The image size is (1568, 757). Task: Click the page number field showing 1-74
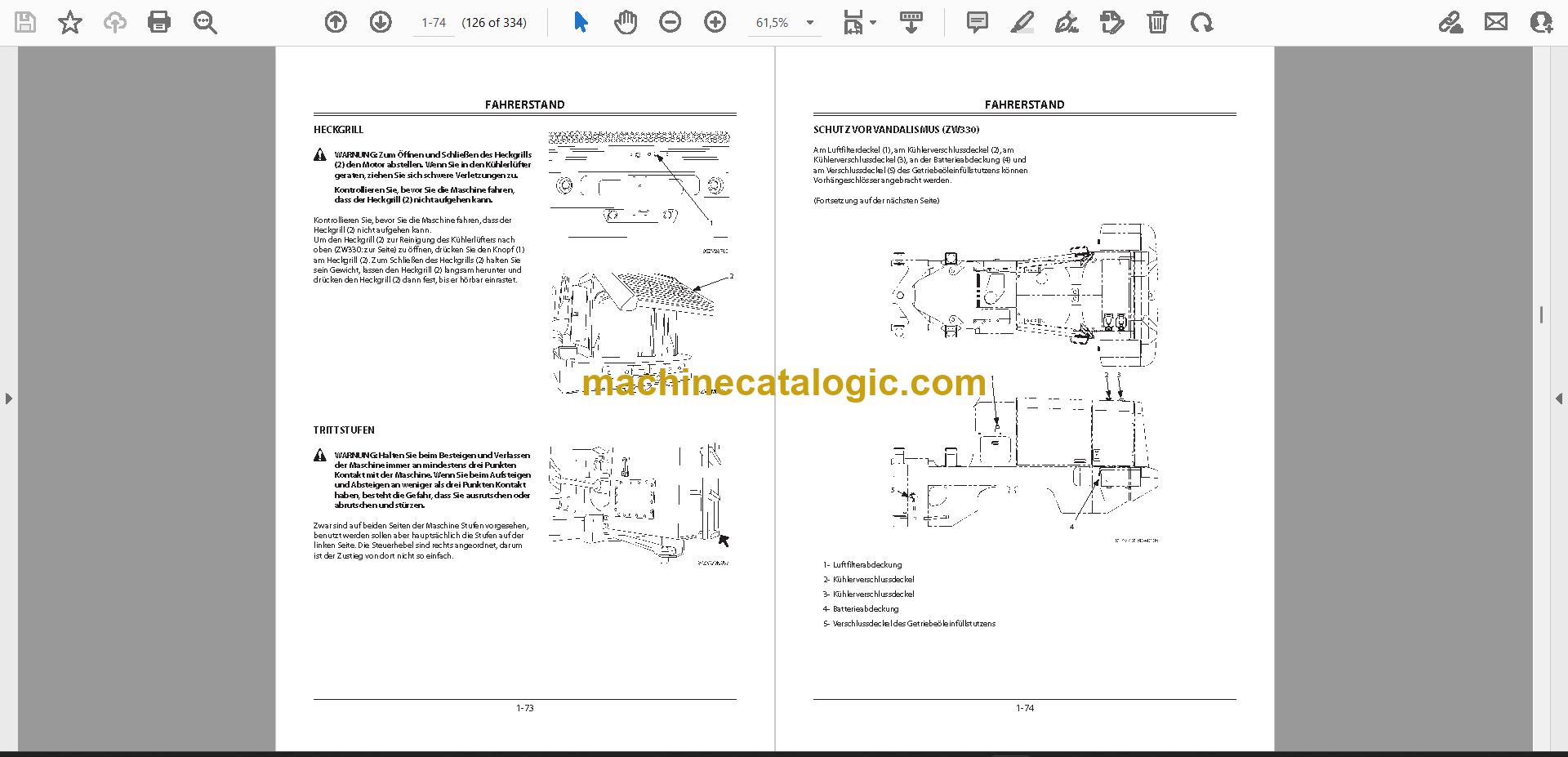click(x=434, y=23)
